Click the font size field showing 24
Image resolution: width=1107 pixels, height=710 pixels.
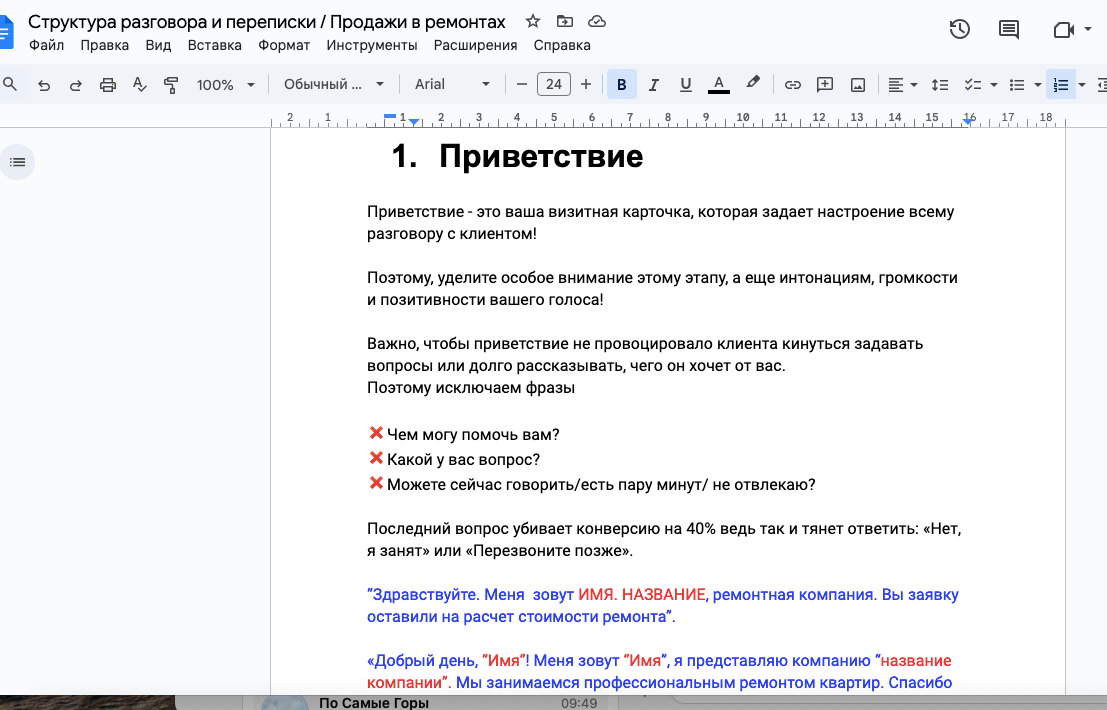[554, 85]
